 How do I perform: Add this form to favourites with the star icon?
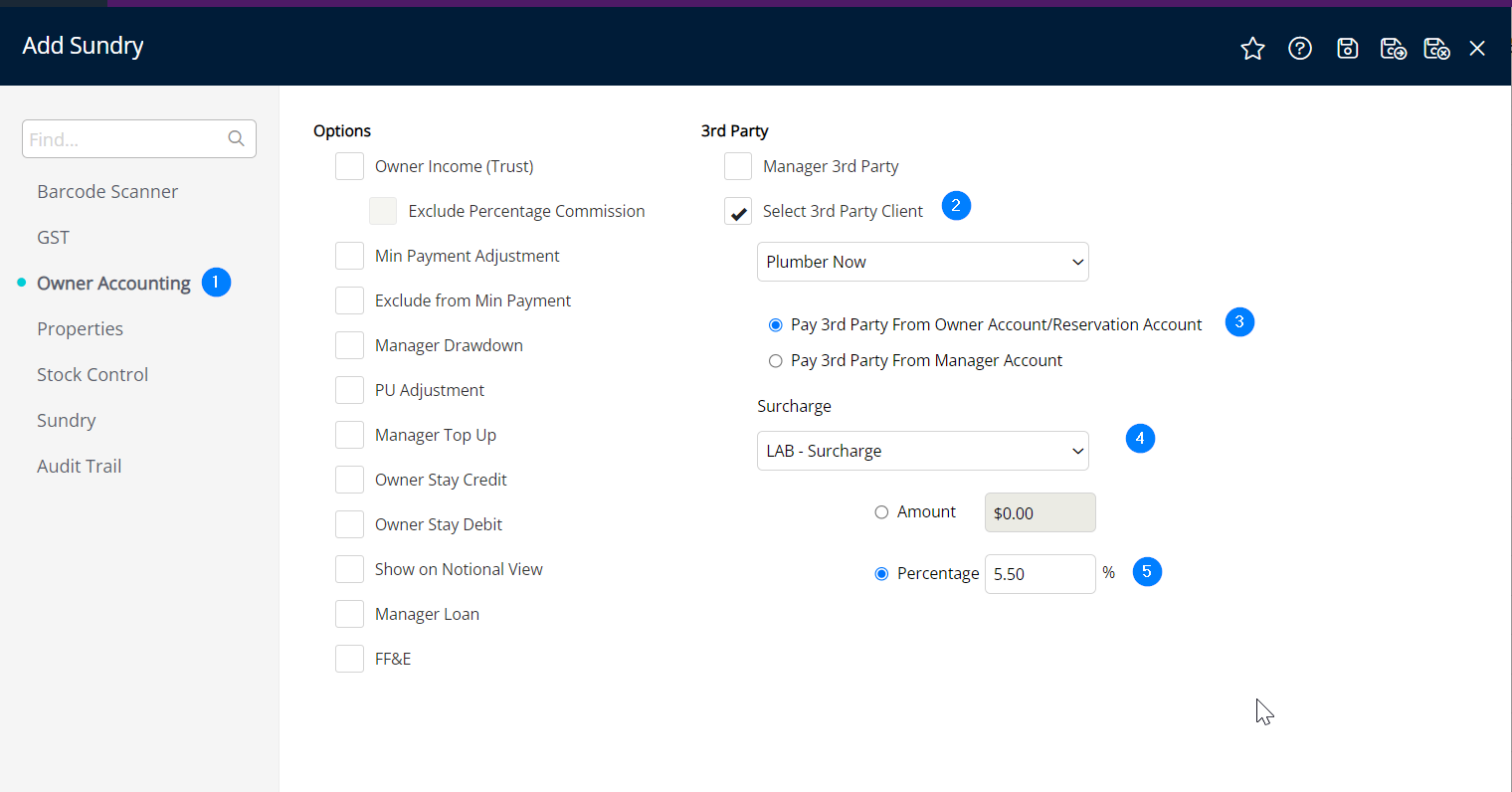point(1252,49)
